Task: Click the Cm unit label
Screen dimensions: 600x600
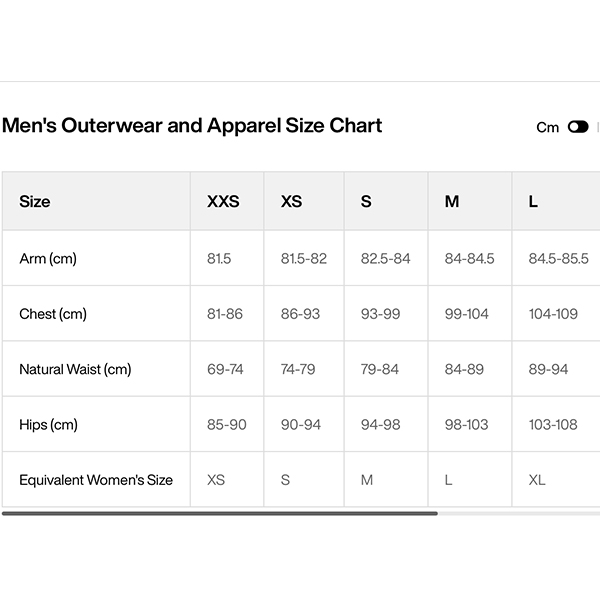Action: (x=548, y=127)
